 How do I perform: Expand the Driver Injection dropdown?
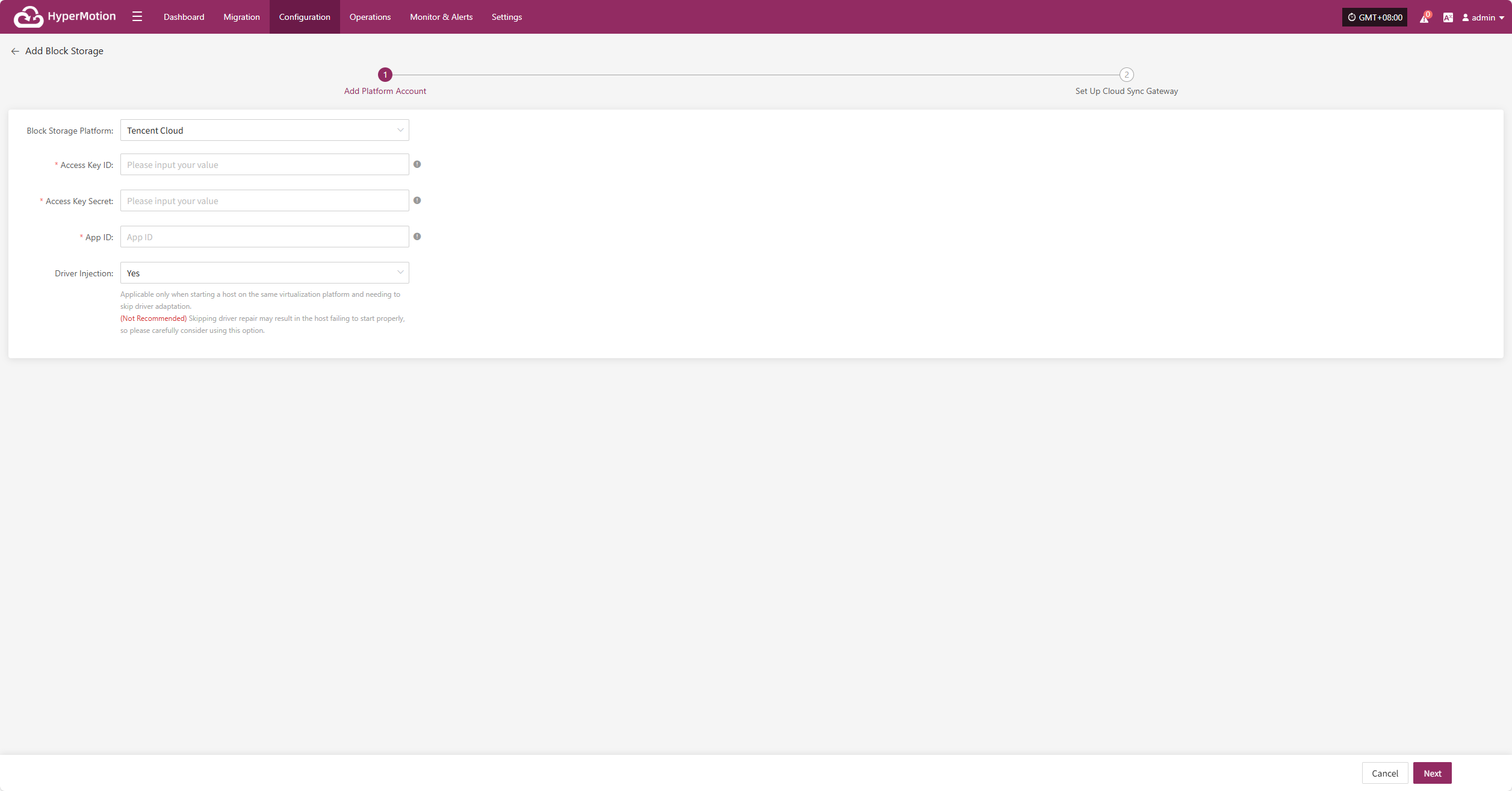tap(265, 273)
